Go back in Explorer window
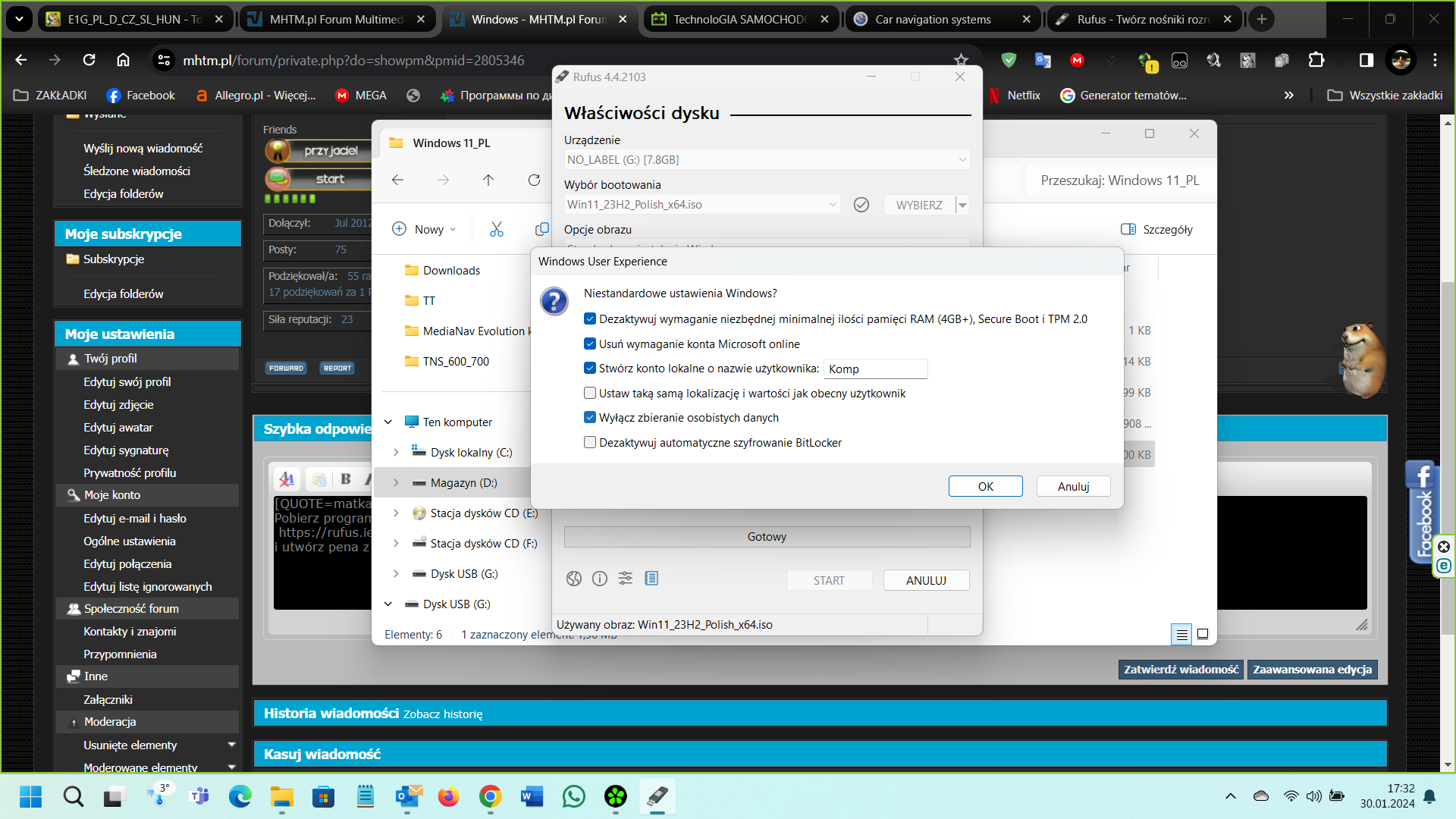 tap(397, 180)
